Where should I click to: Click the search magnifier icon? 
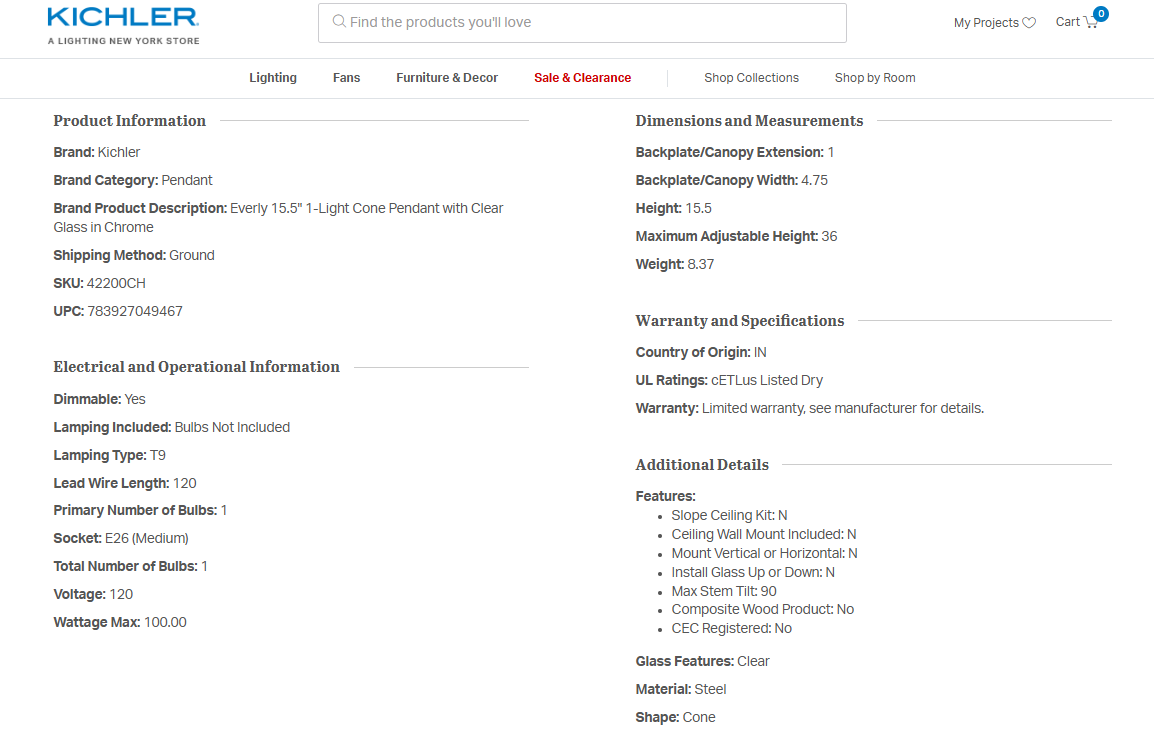click(x=339, y=22)
